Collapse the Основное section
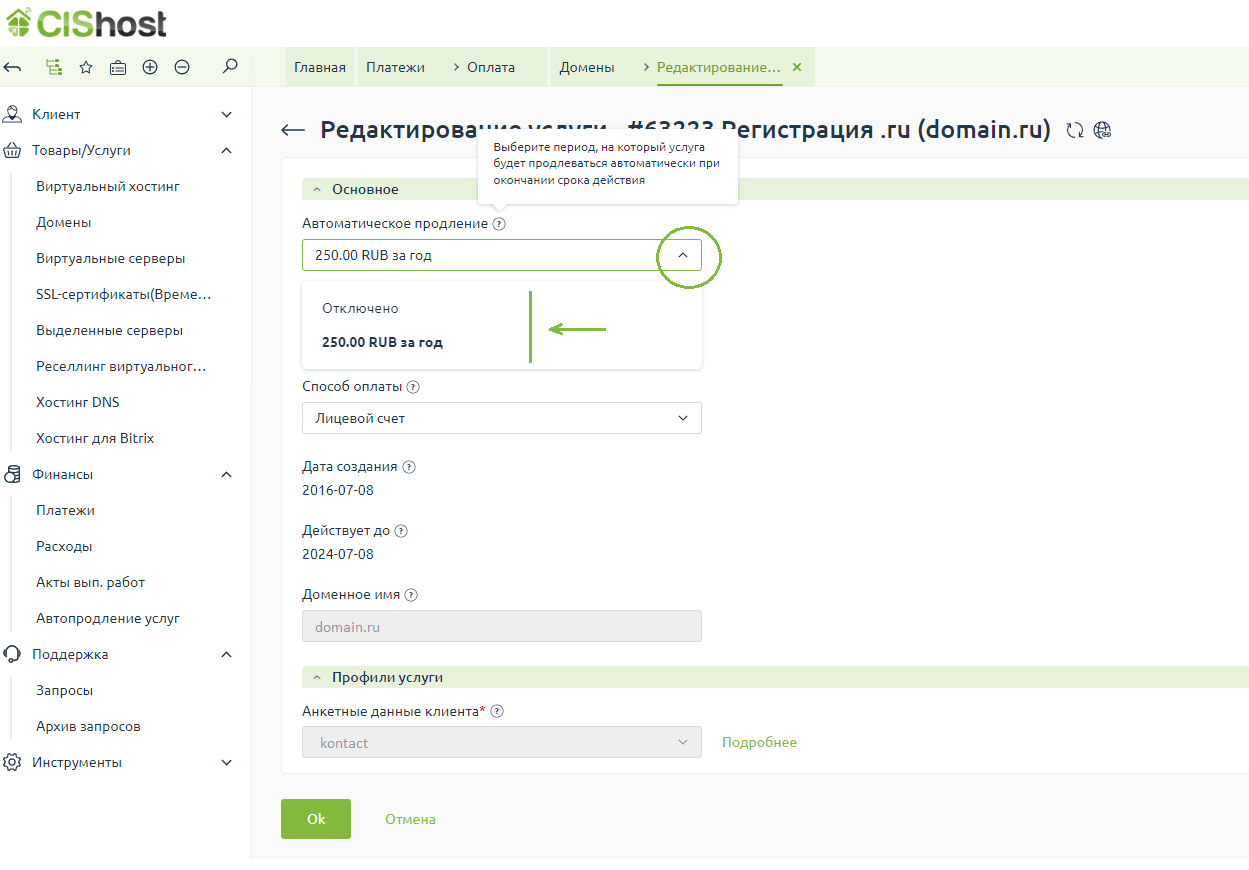 pos(318,189)
